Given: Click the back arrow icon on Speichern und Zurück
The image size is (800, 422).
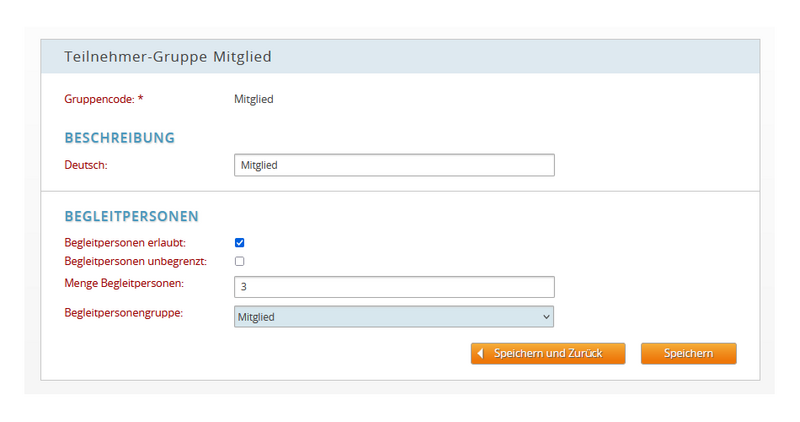Looking at the screenshot, I should tap(480, 353).
